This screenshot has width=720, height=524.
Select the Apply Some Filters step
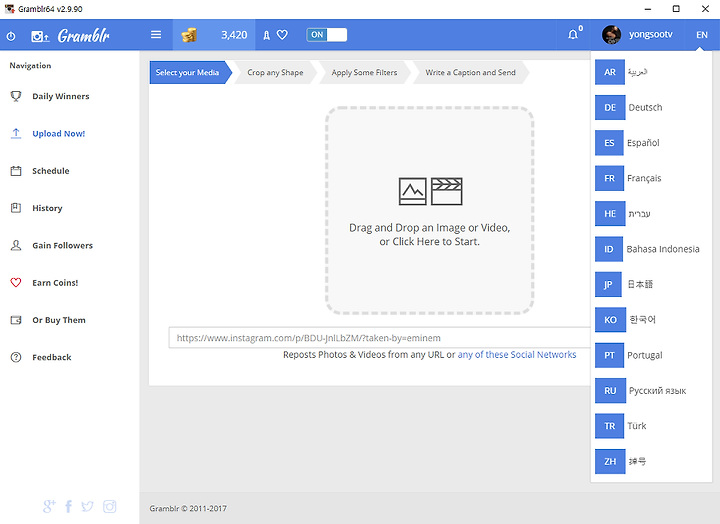pyautogui.click(x=364, y=73)
